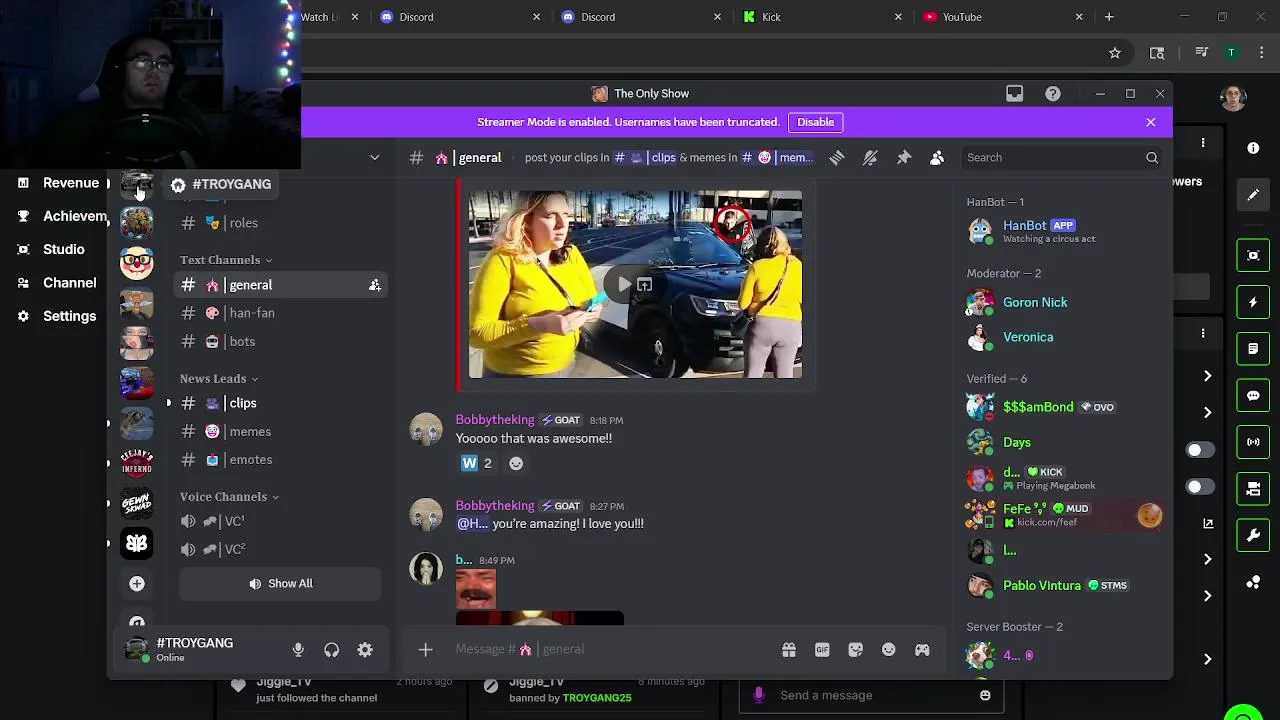Open the emoji picker in message bar
The width and height of the screenshot is (1280, 720).
click(888, 650)
